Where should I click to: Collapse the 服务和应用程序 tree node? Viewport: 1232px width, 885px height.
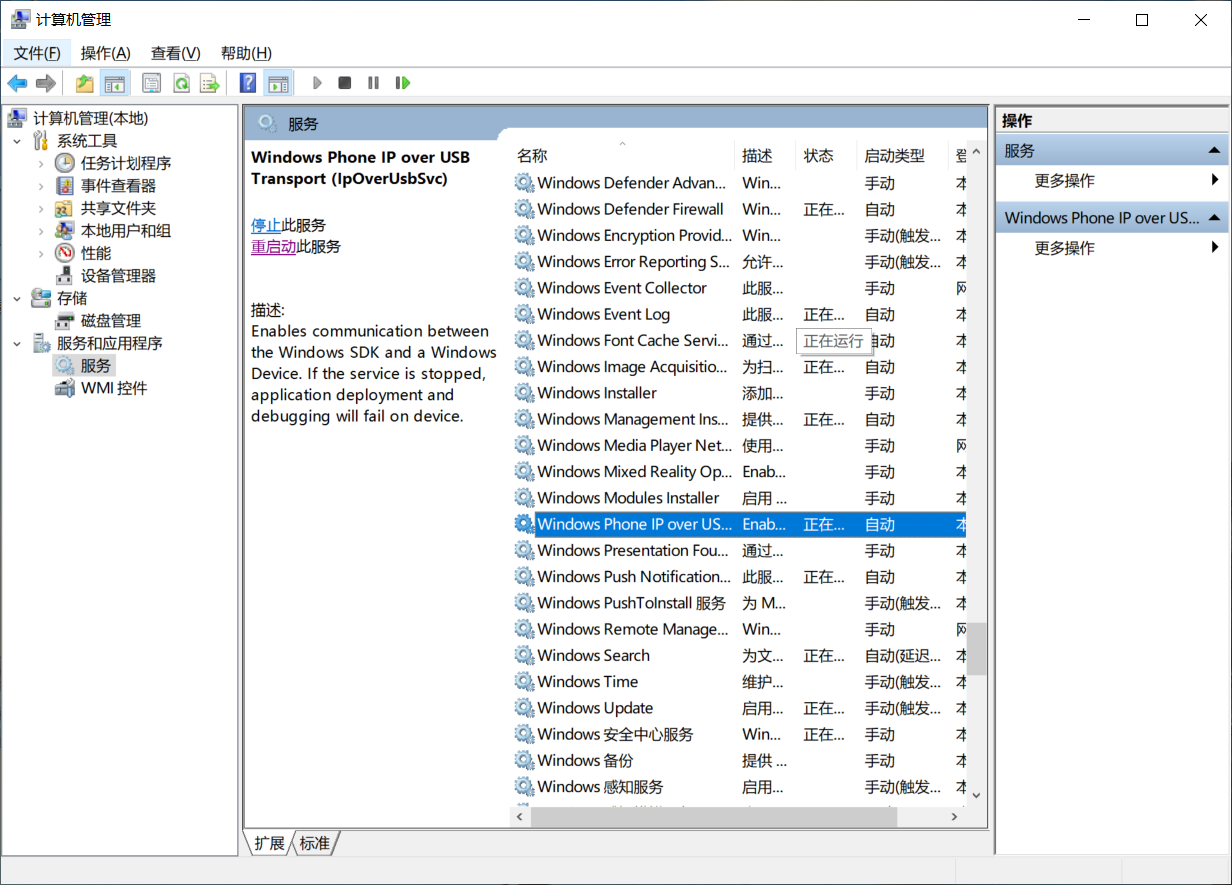tap(17, 343)
